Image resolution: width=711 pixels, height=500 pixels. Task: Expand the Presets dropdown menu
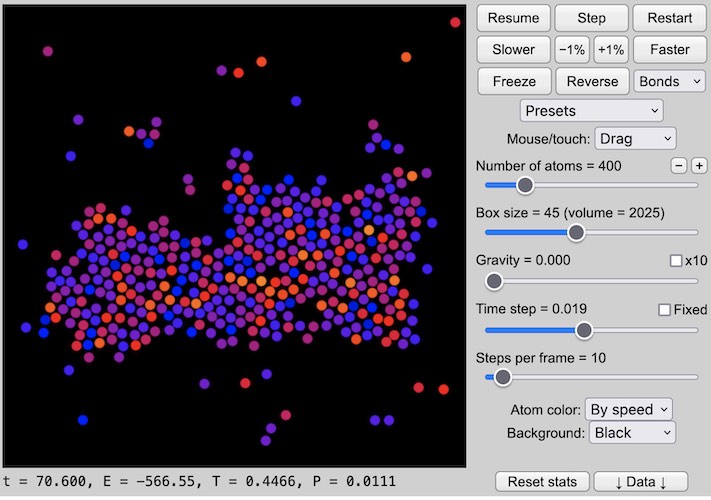(x=591, y=110)
